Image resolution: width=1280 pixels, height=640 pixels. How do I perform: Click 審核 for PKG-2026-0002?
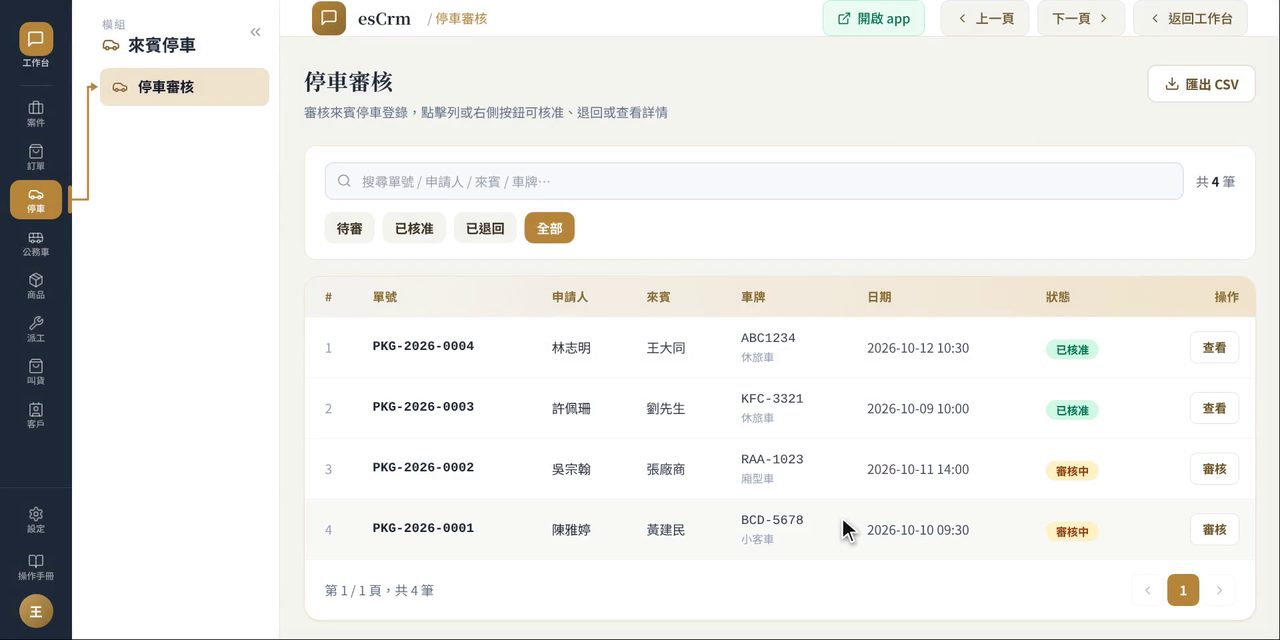1214,469
